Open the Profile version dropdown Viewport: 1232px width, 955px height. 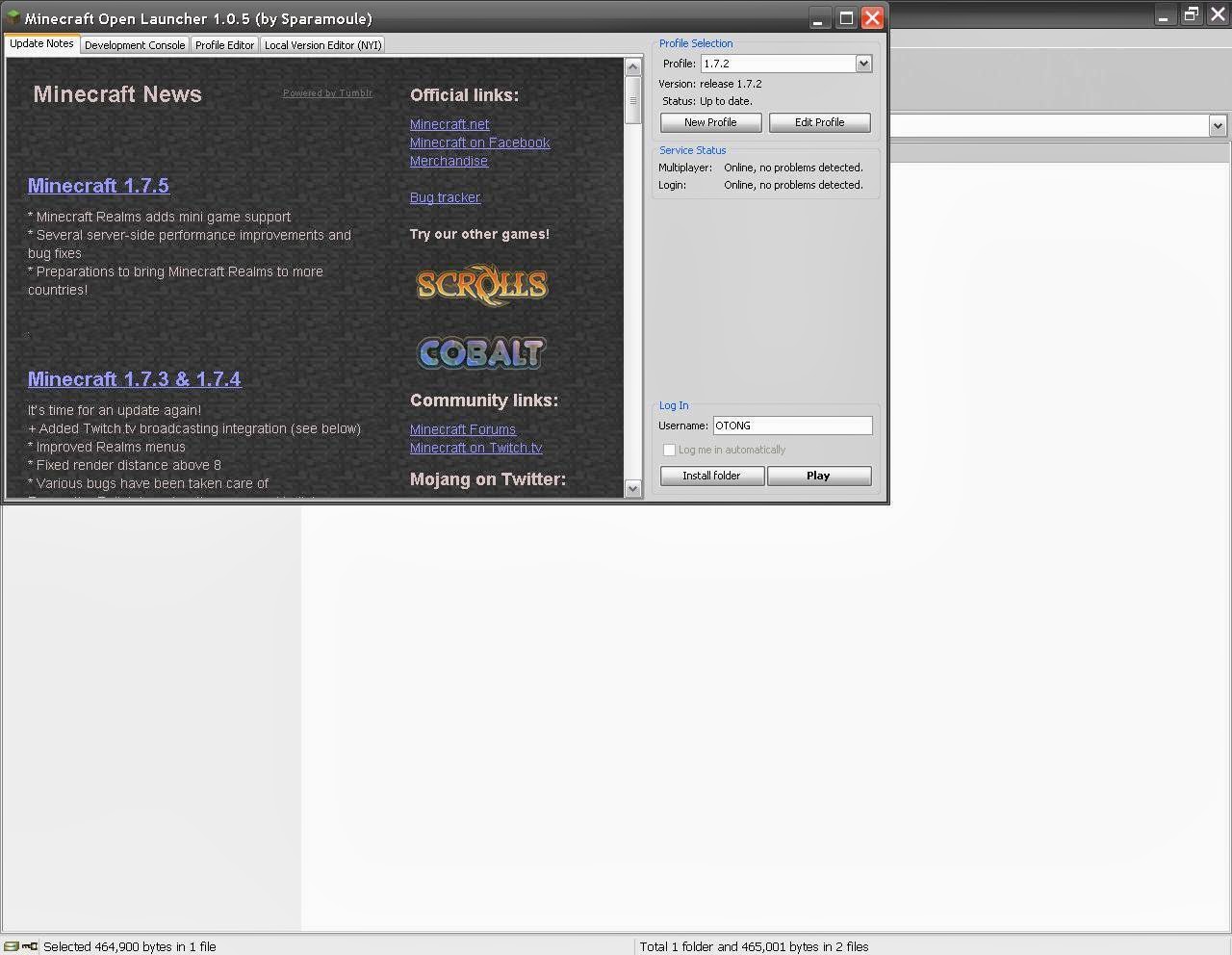864,63
